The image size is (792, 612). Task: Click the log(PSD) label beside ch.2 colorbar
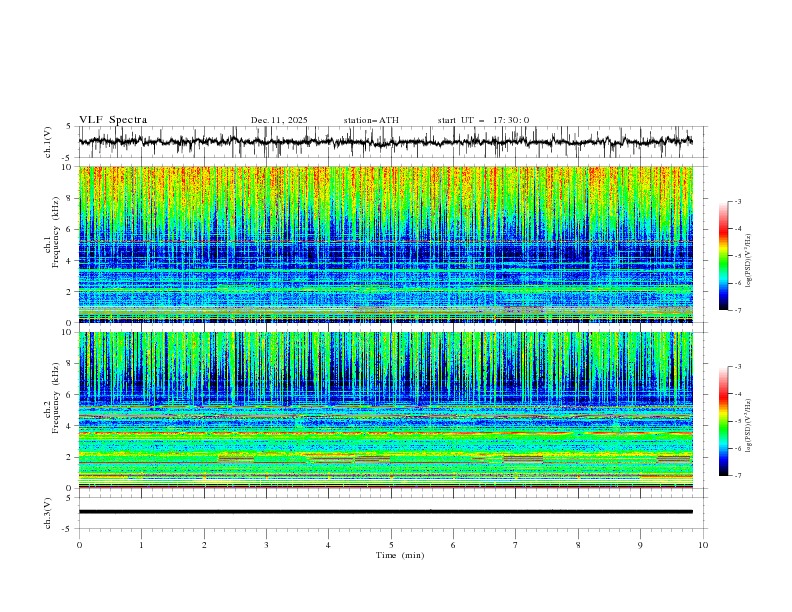coord(749,426)
